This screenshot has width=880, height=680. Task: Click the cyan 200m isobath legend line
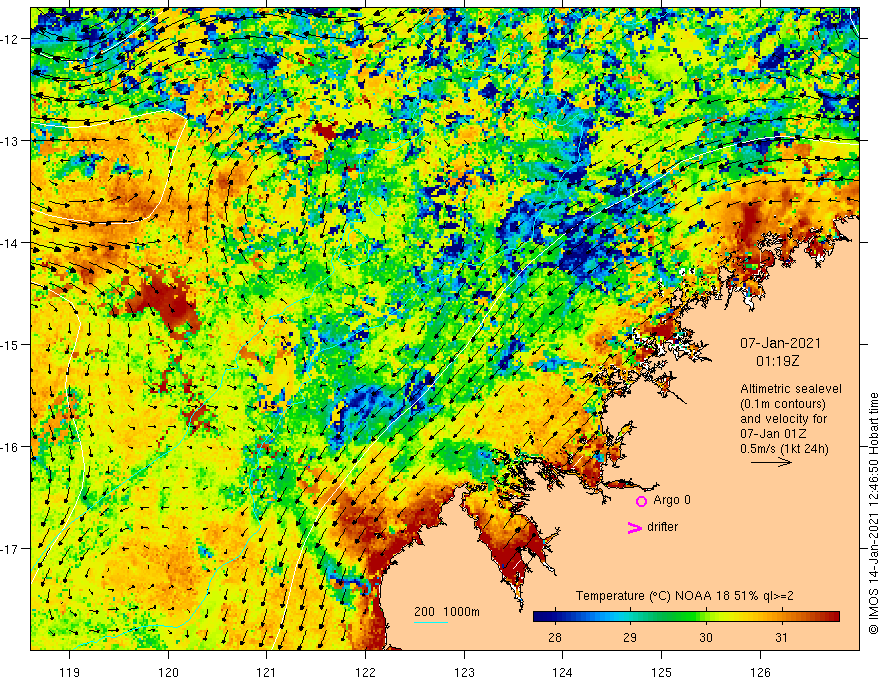pyautogui.click(x=430, y=622)
